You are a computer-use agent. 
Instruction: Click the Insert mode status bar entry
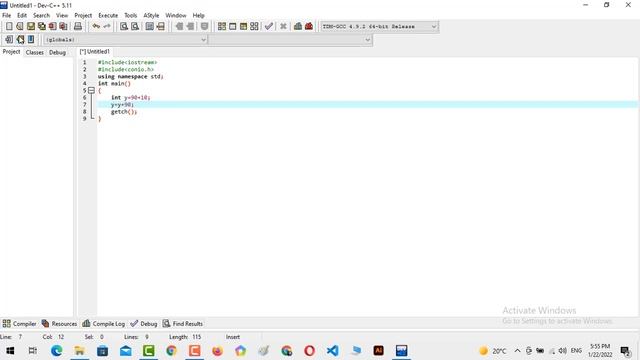pos(233,337)
